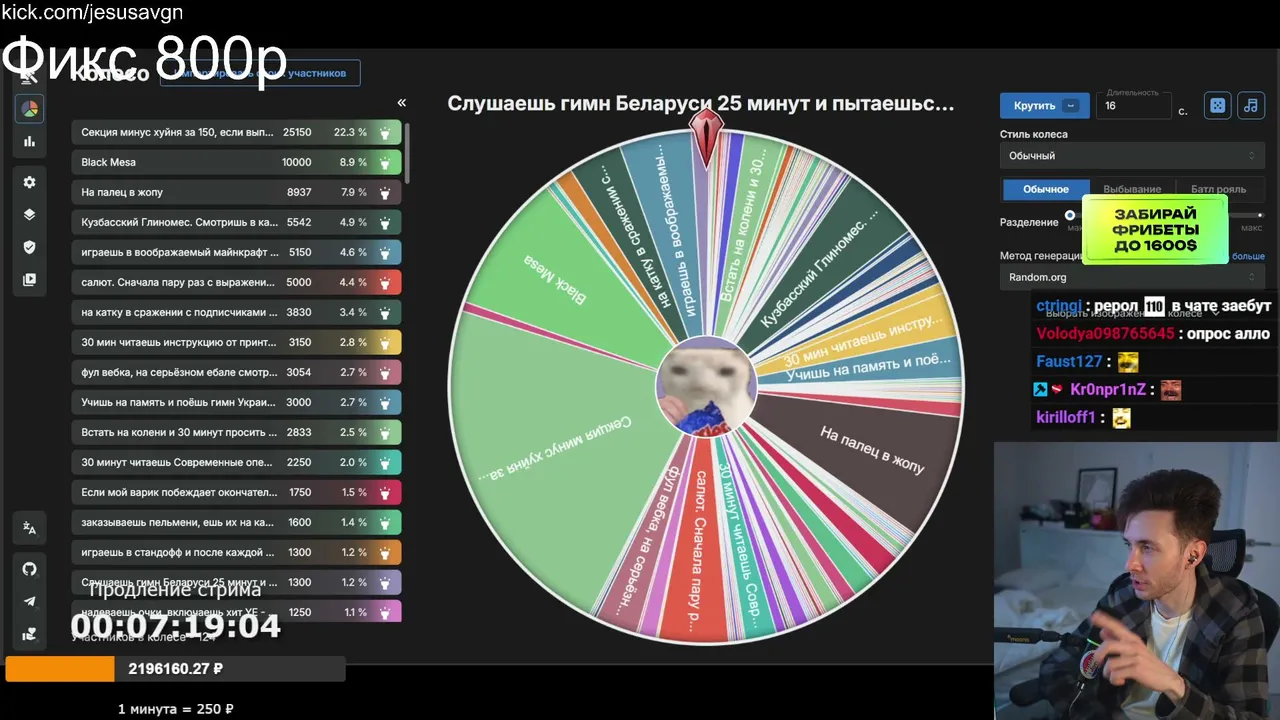Click the bulb icon on the воображаемый майнкрафт row

point(385,252)
